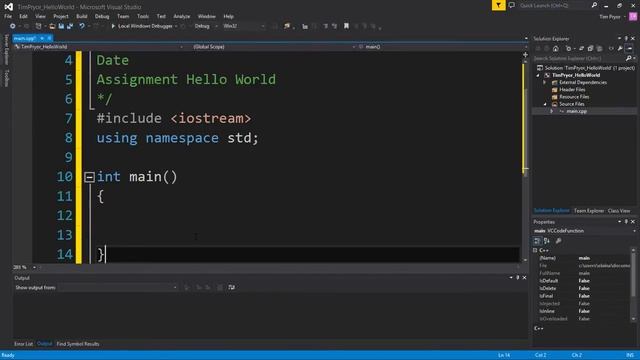This screenshot has height=360, width=640.
Task: Click the Undo toolbar icon
Action: coord(82,26)
